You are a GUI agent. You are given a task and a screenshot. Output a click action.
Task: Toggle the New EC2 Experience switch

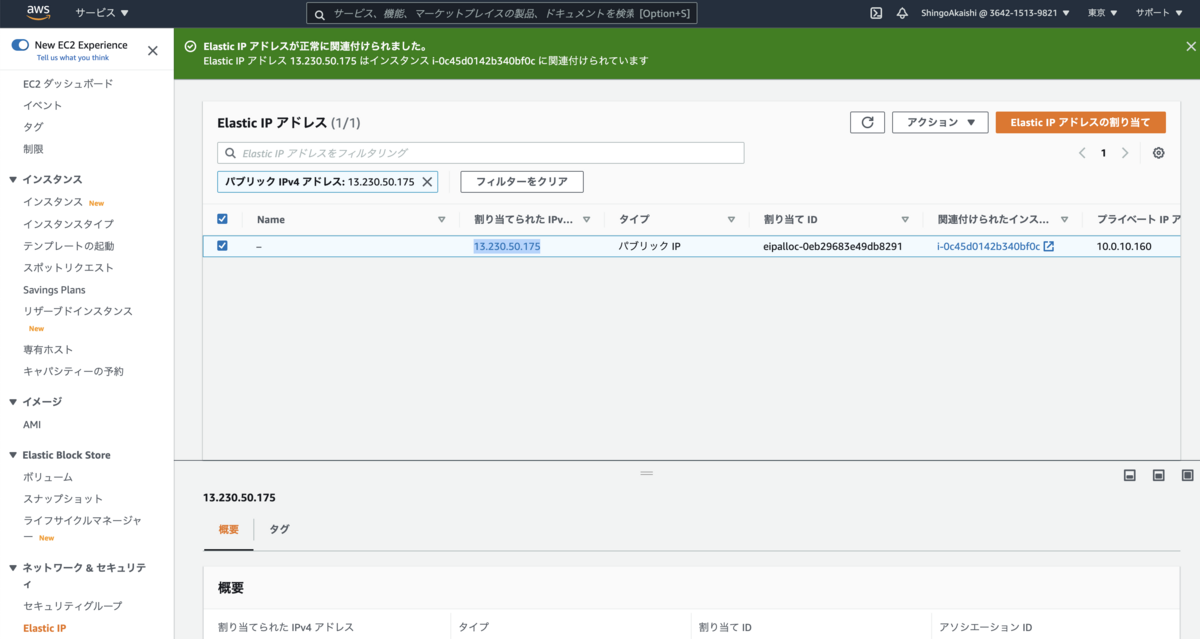coord(20,45)
